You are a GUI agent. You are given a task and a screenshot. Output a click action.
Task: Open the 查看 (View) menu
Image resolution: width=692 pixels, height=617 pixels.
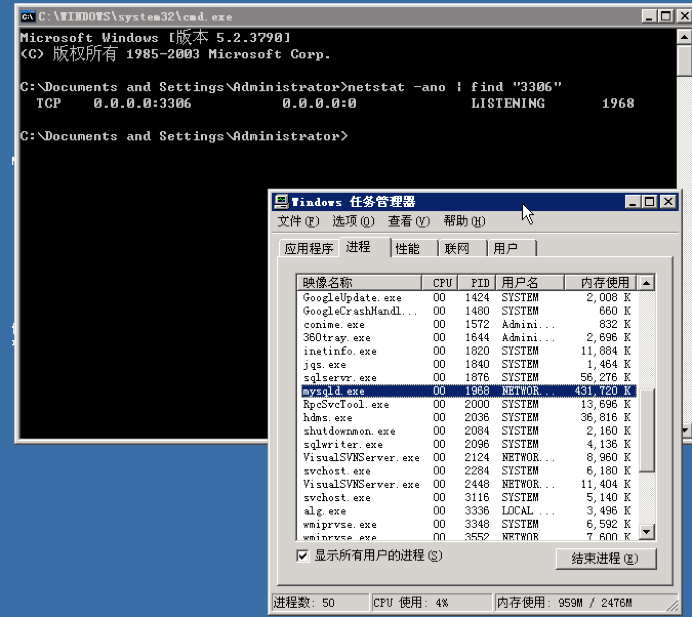pyautogui.click(x=408, y=221)
